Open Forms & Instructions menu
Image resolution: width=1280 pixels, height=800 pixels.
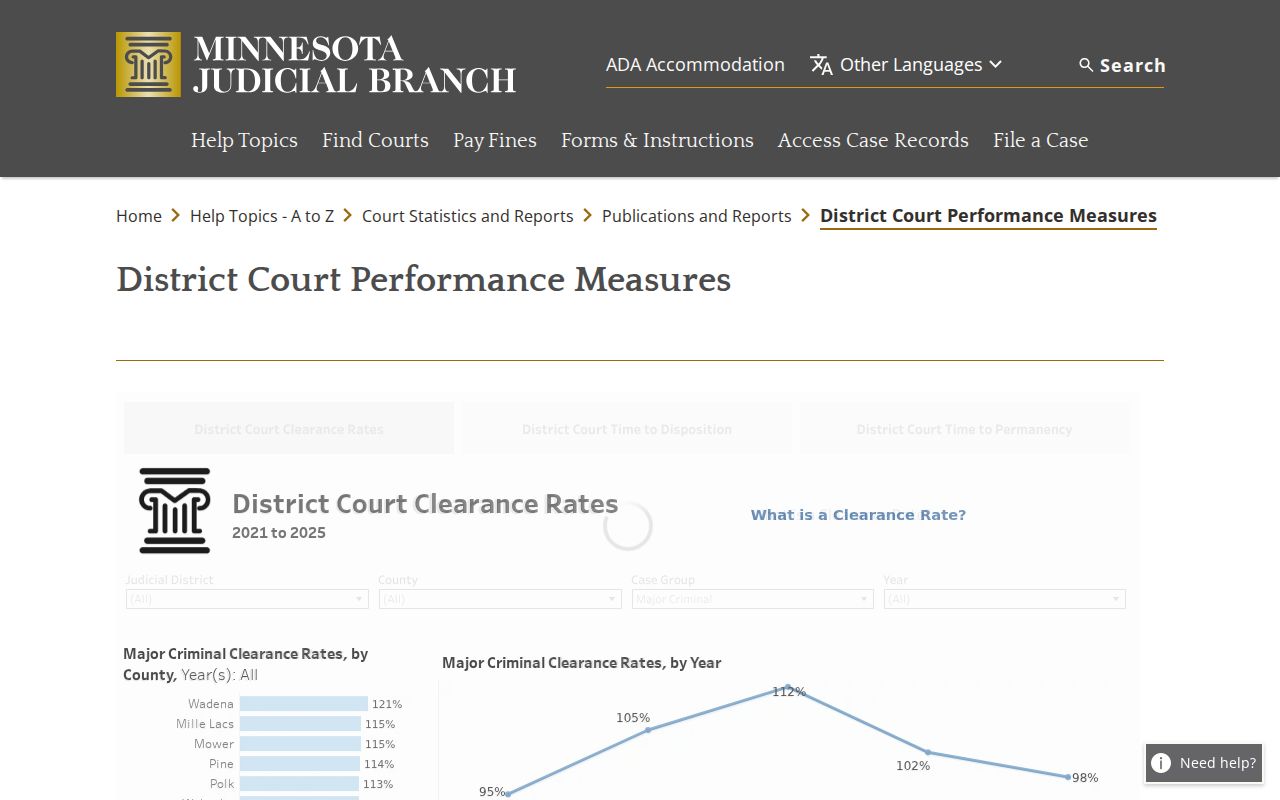click(657, 140)
